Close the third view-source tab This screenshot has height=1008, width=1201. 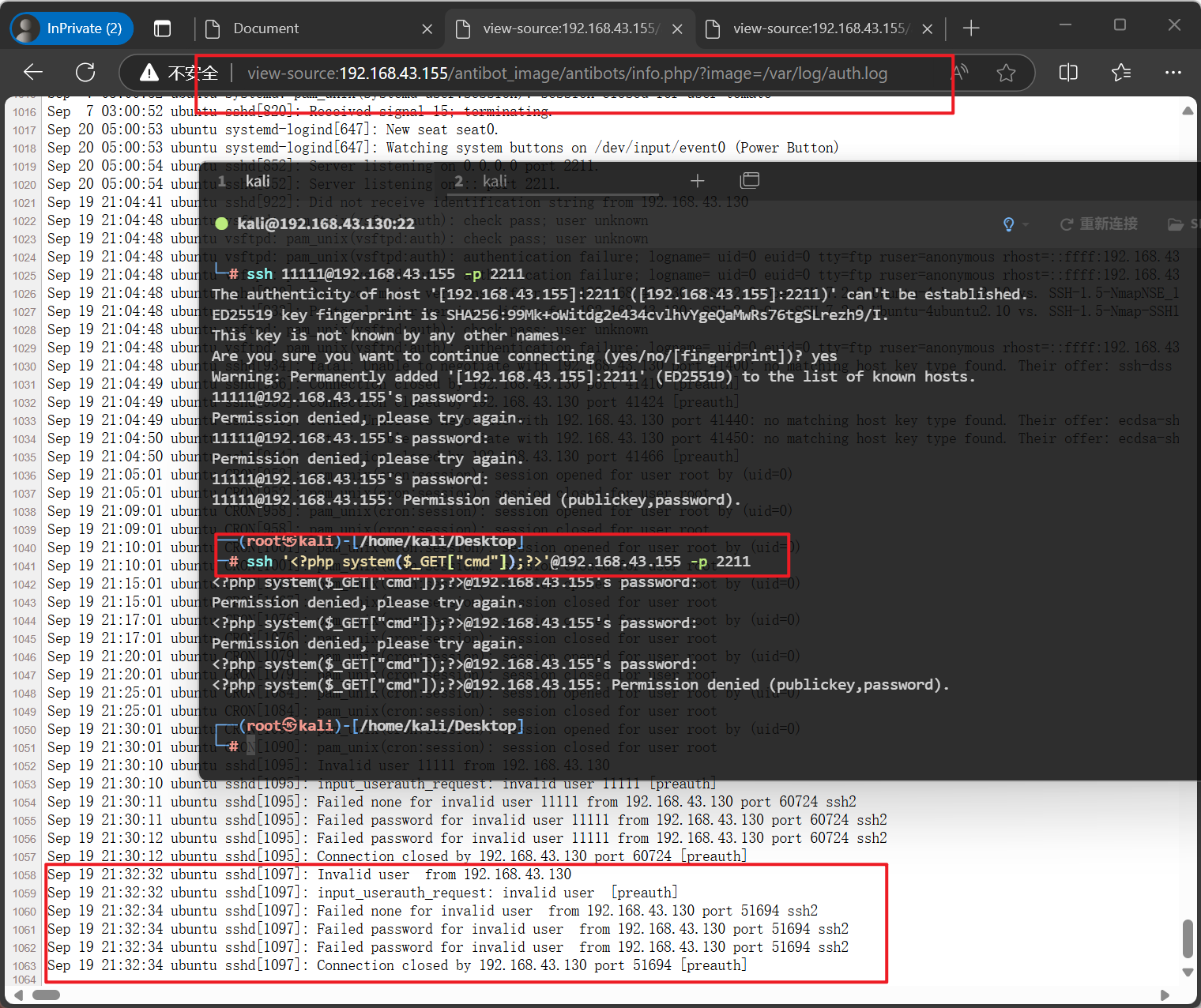(928, 29)
